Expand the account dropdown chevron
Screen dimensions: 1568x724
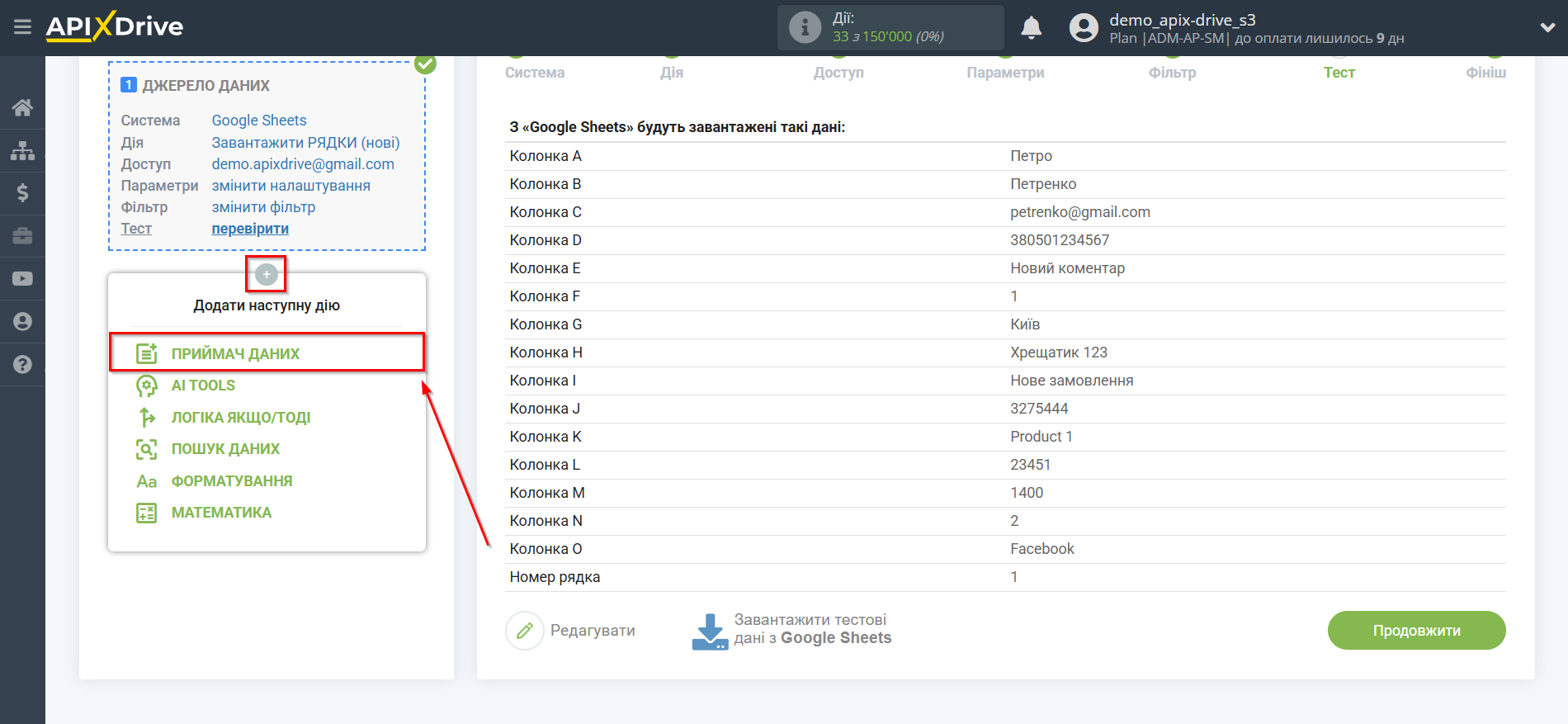click(1547, 27)
